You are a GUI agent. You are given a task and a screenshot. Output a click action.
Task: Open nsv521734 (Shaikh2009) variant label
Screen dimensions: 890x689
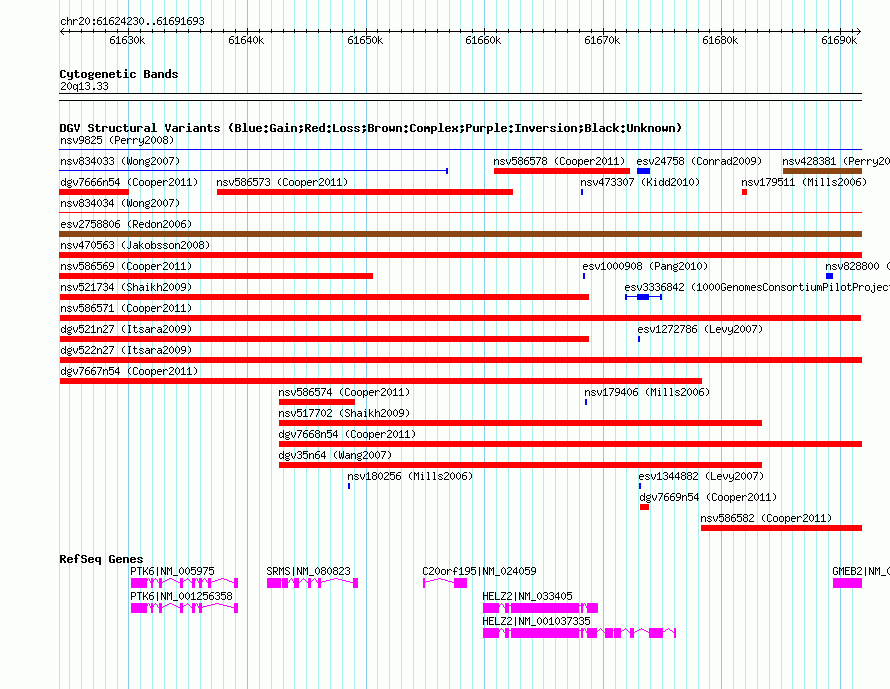tap(126, 287)
